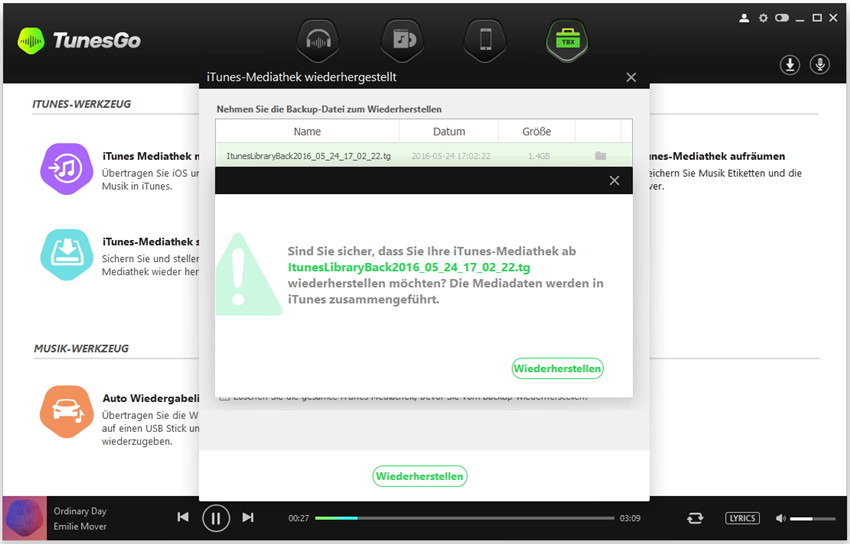The width and height of the screenshot is (850, 544).
Task: Open the phone device tab
Action: (485, 40)
